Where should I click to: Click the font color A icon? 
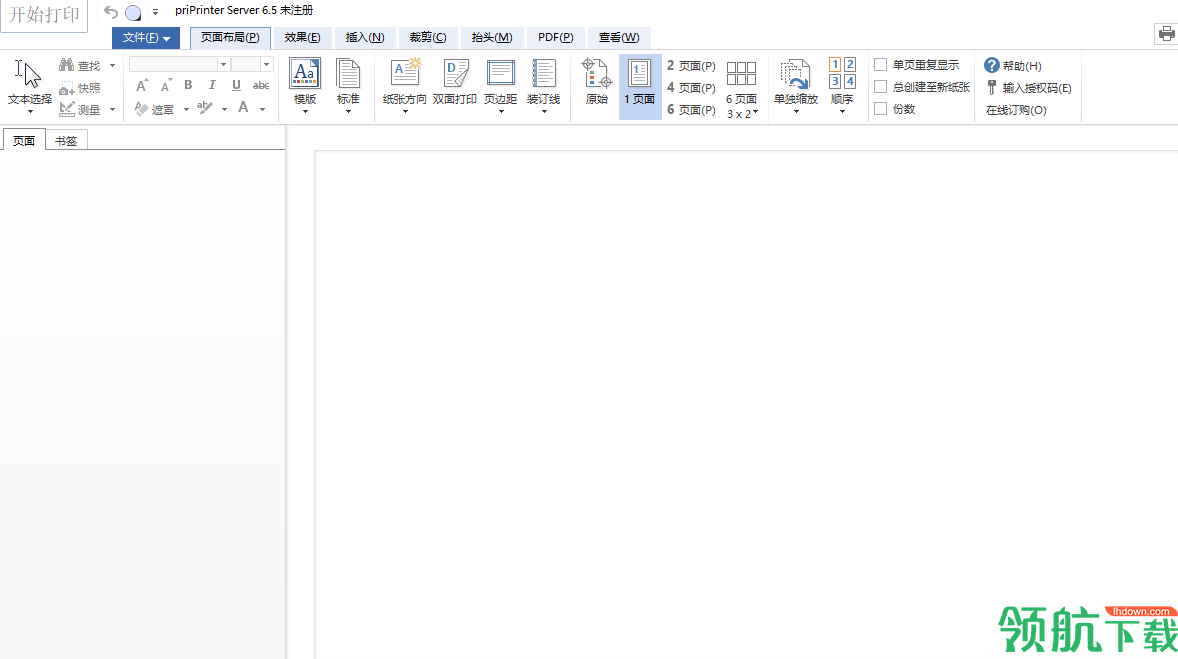pos(243,107)
